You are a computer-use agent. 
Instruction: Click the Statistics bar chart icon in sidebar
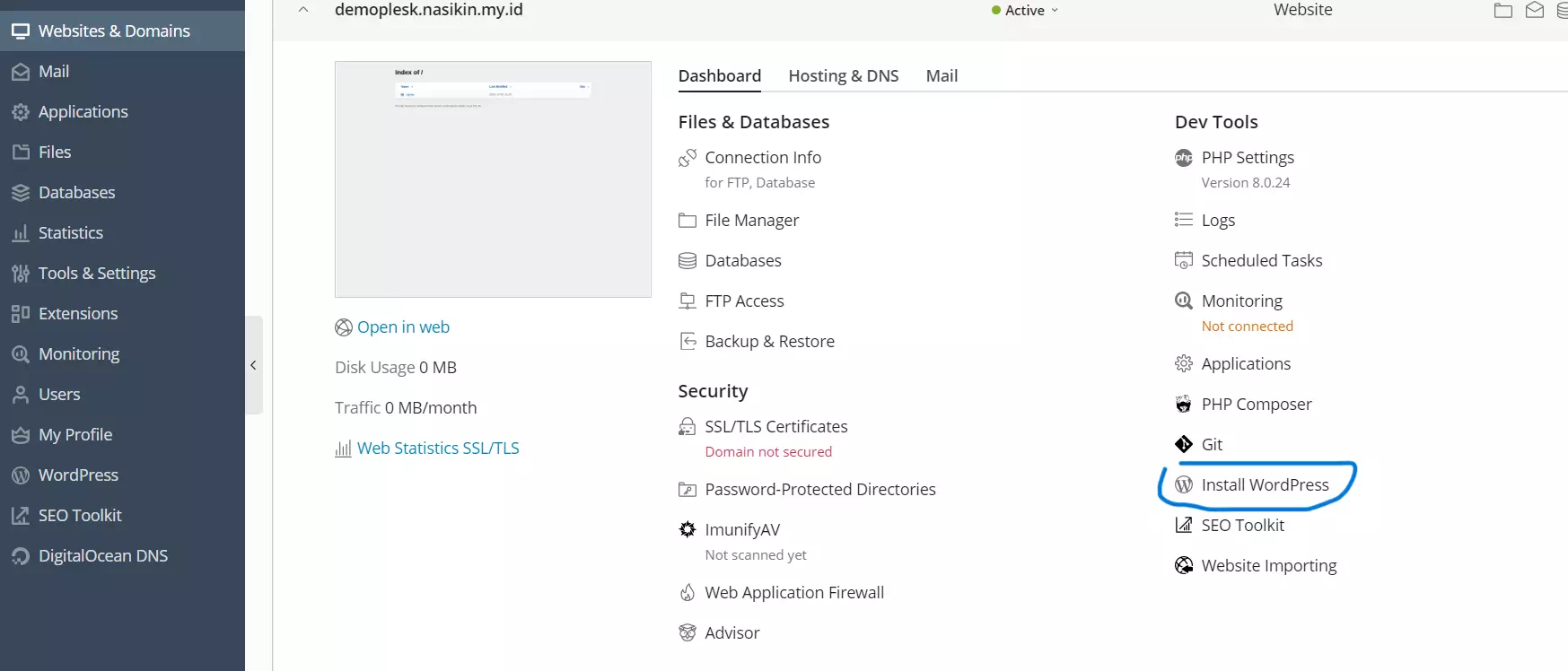pos(21,233)
